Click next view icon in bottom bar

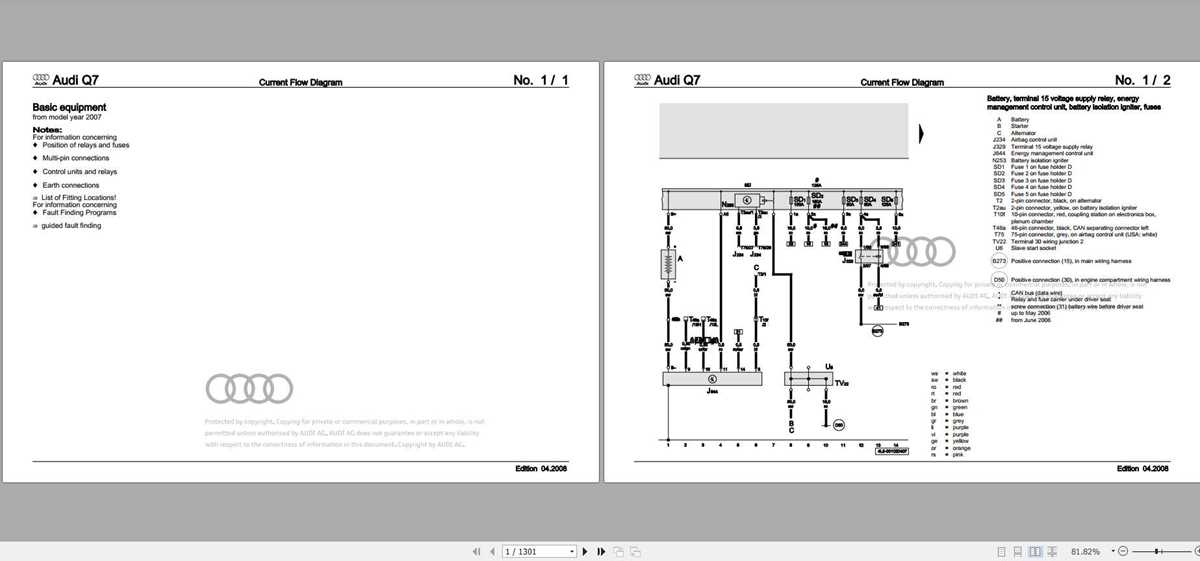(633, 551)
